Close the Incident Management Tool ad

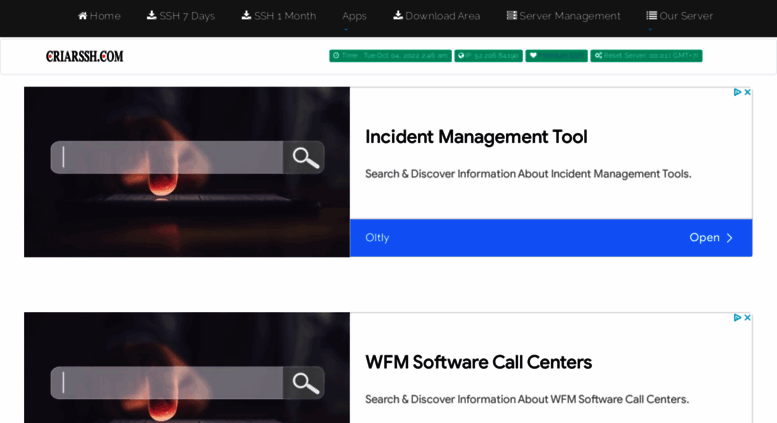[x=747, y=92]
